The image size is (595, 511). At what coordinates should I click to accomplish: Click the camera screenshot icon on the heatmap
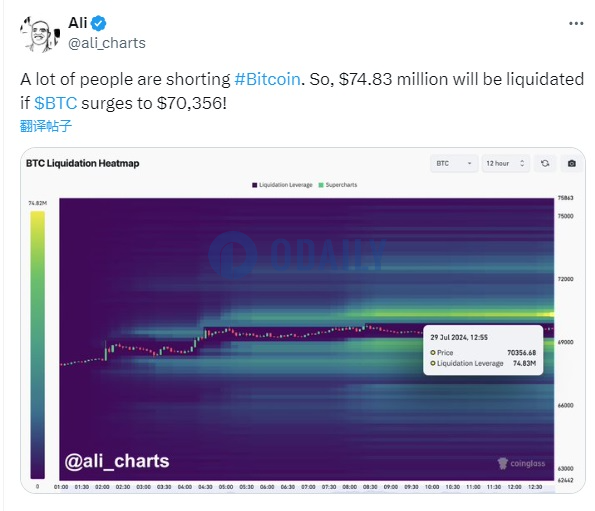(x=571, y=163)
